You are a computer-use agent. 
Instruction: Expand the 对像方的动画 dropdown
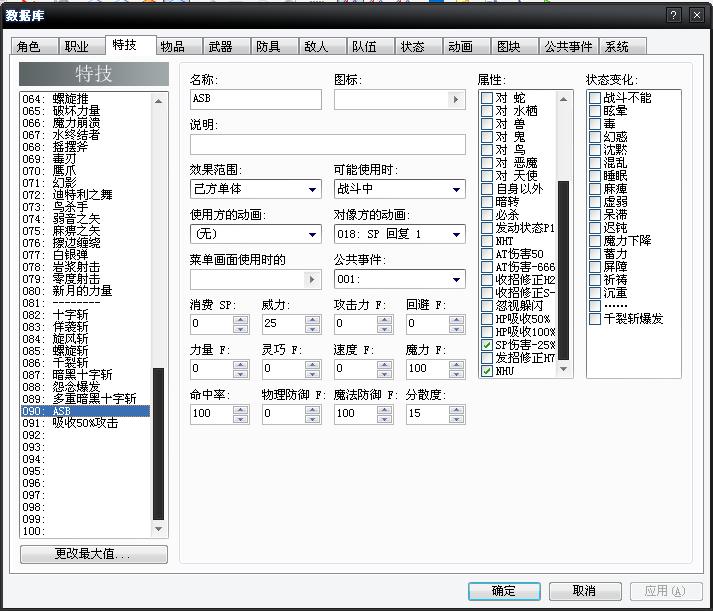click(x=399, y=234)
